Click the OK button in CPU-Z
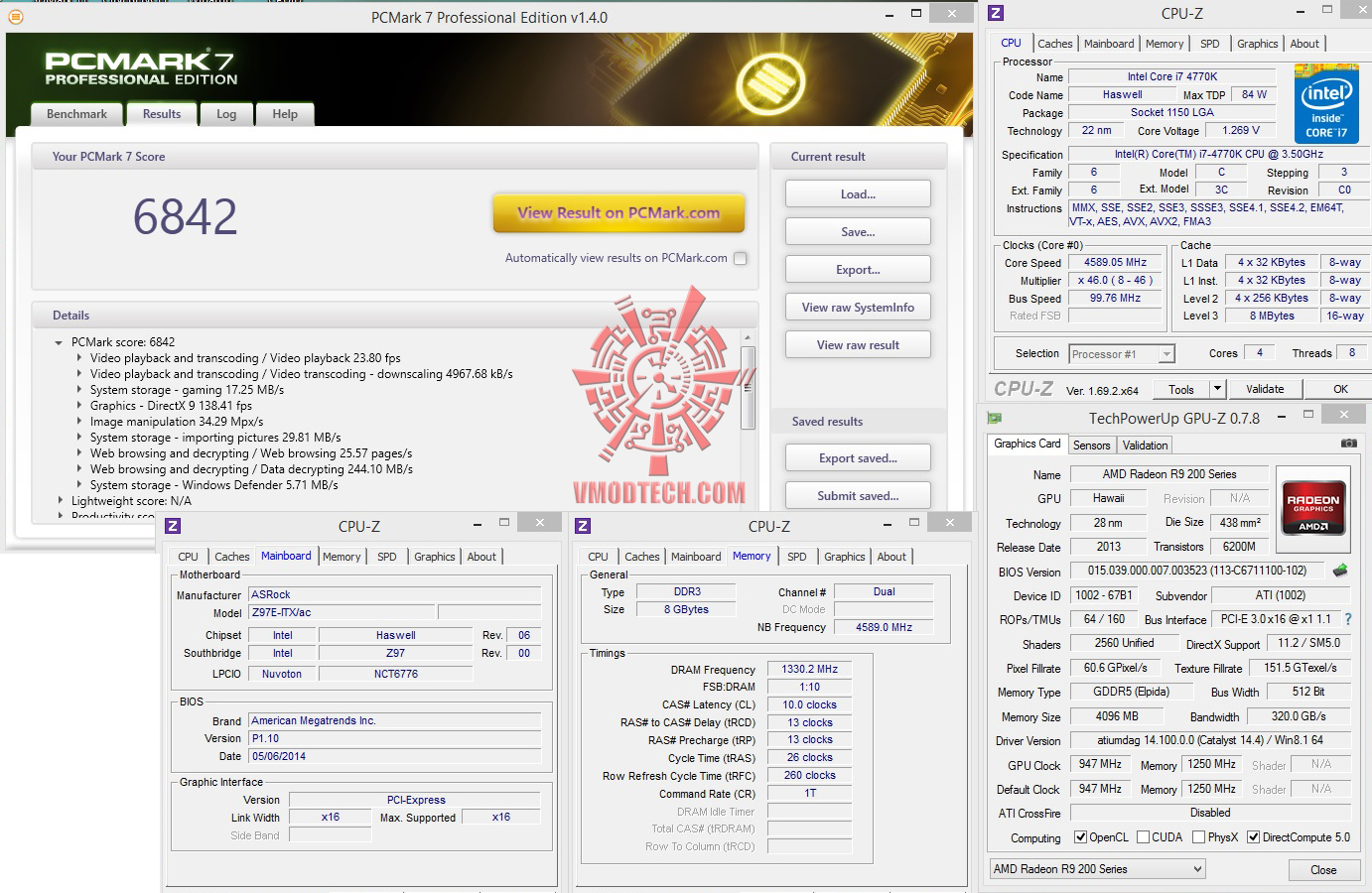Screen dimensions: 1372x893 [1340, 389]
